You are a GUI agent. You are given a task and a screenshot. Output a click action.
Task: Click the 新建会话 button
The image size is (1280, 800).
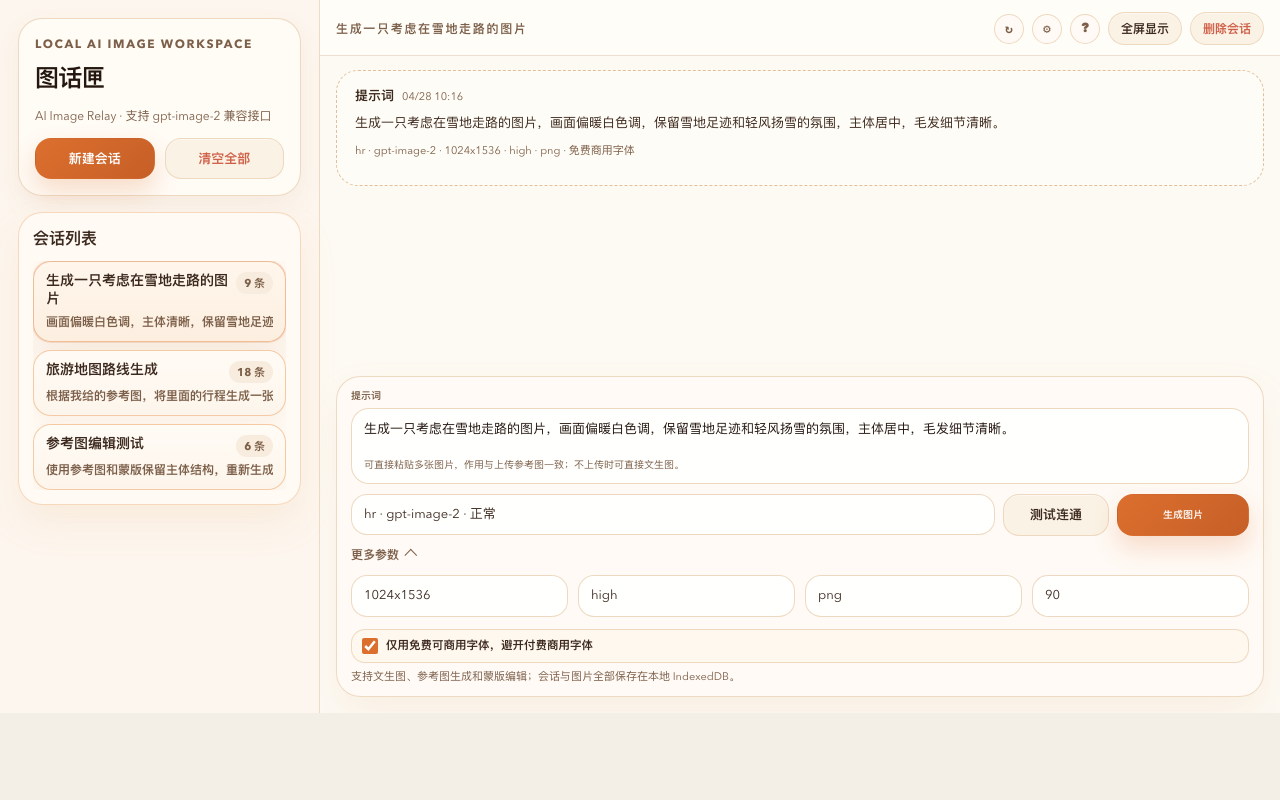pos(95,158)
